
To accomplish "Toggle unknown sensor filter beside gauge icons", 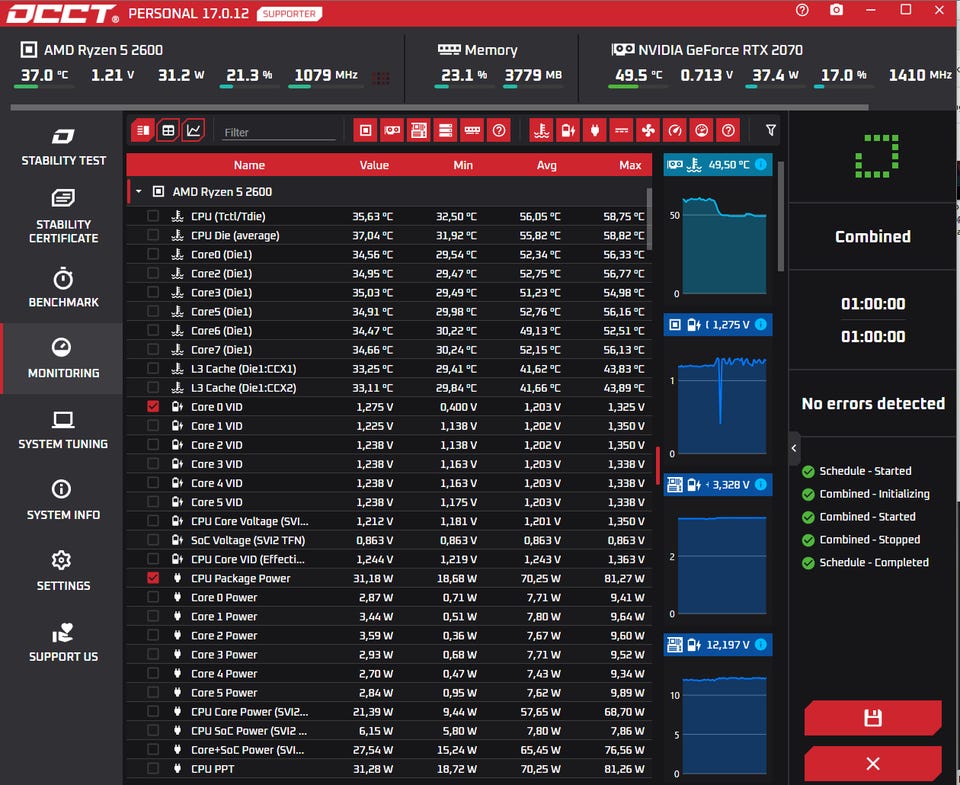I will (x=728, y=130).
